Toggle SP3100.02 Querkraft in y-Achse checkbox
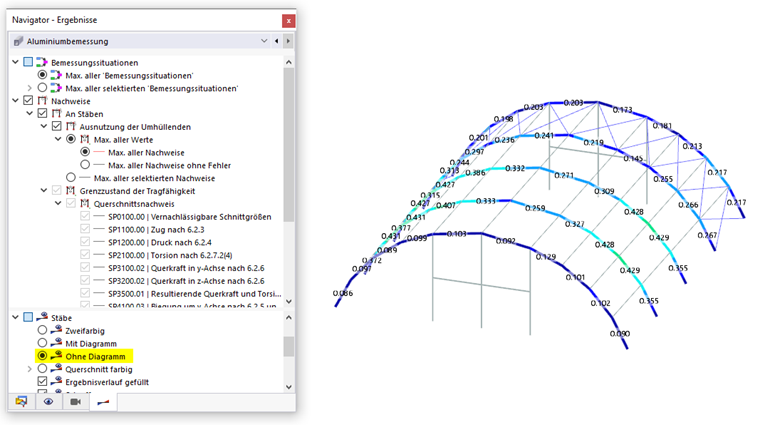The height and width of the screenshot is (425, 760). coord(85,268)
